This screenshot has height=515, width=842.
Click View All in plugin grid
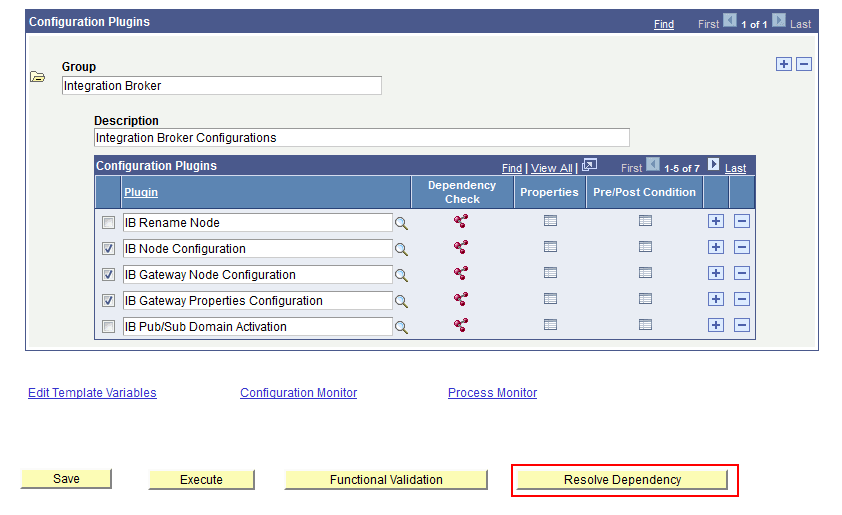coord(551,168)
